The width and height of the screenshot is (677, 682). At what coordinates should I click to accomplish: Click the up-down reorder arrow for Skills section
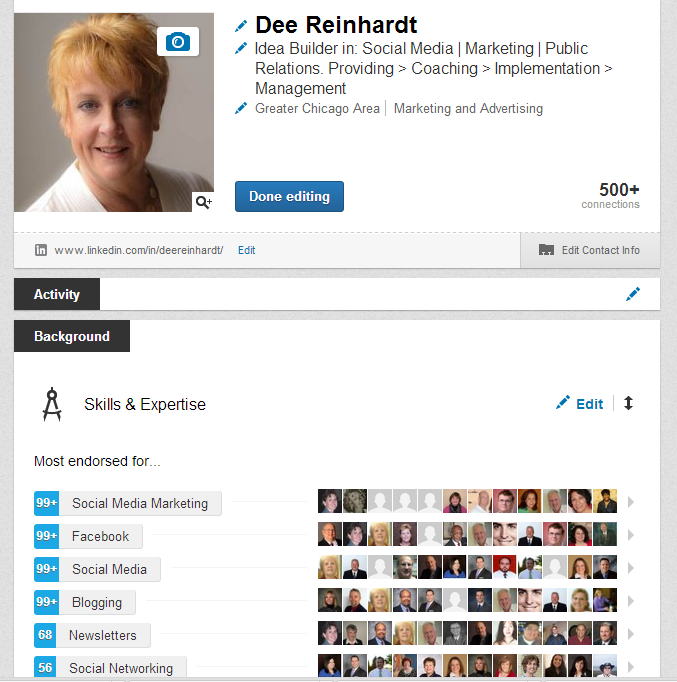coord(628,403)
